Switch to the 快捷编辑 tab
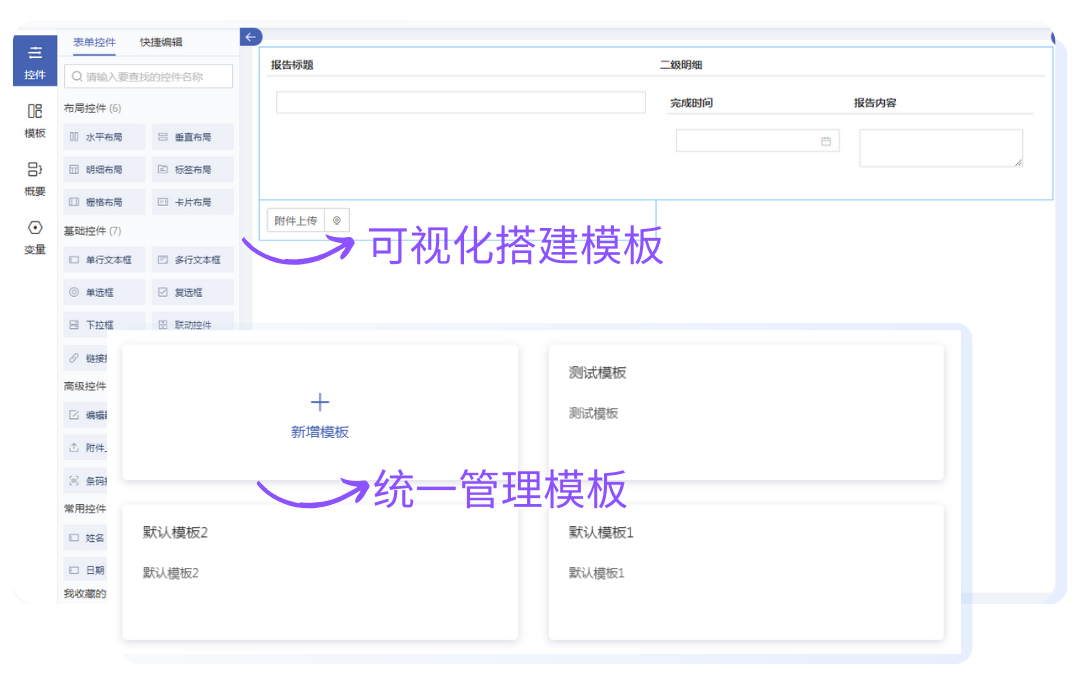The image size is (1080, 700). (x=161, y=42)
